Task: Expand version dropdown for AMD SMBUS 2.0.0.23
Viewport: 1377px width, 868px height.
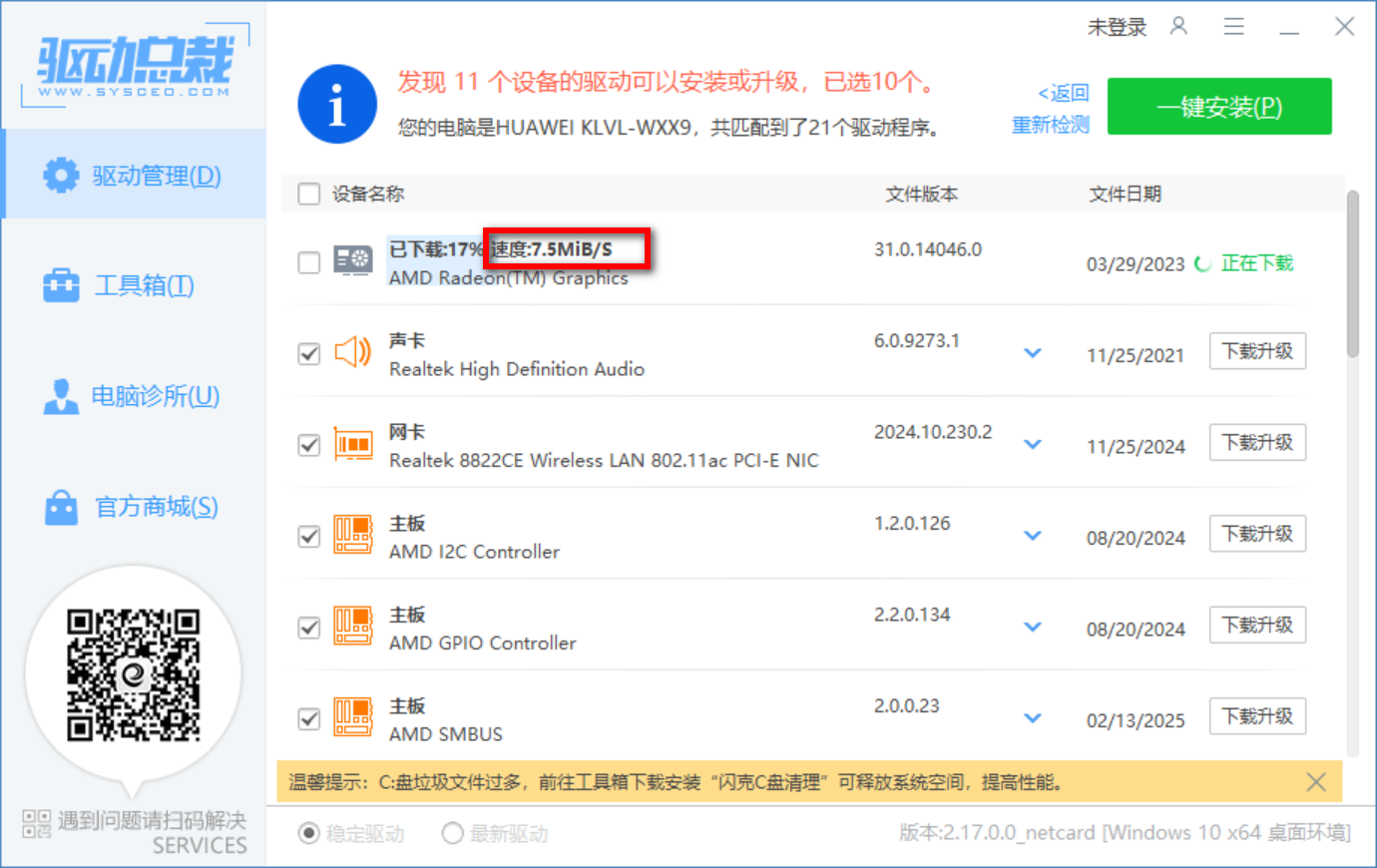Action: [1033, 718]
